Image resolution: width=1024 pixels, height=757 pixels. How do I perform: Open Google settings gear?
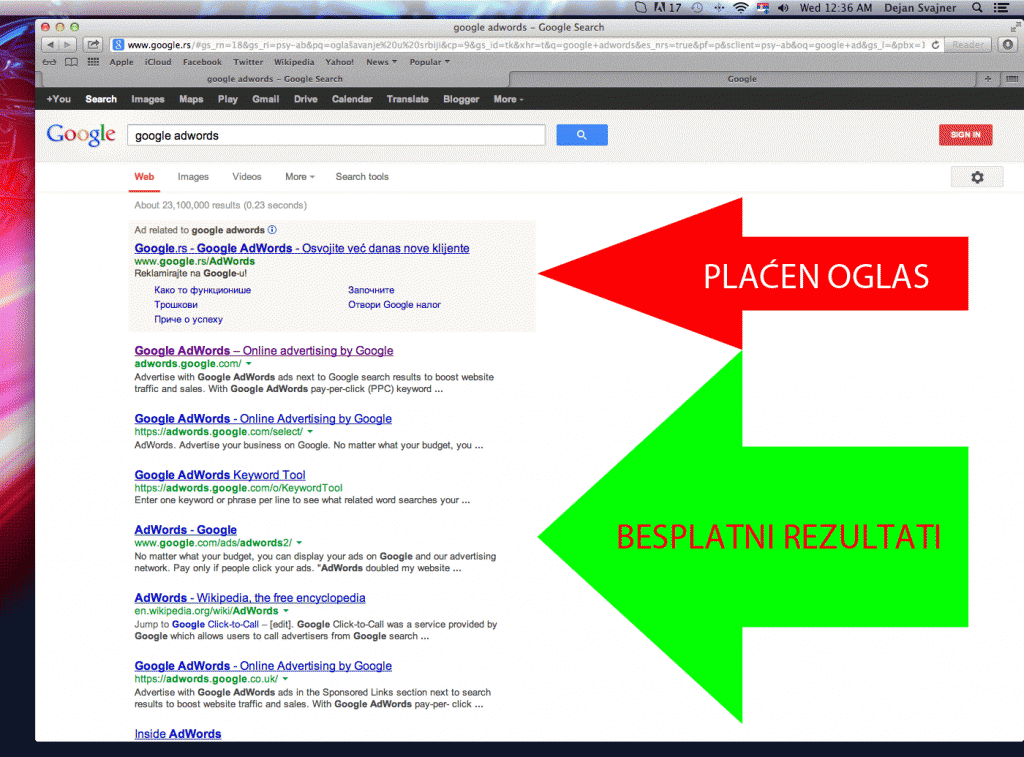(x=977, y=177)
